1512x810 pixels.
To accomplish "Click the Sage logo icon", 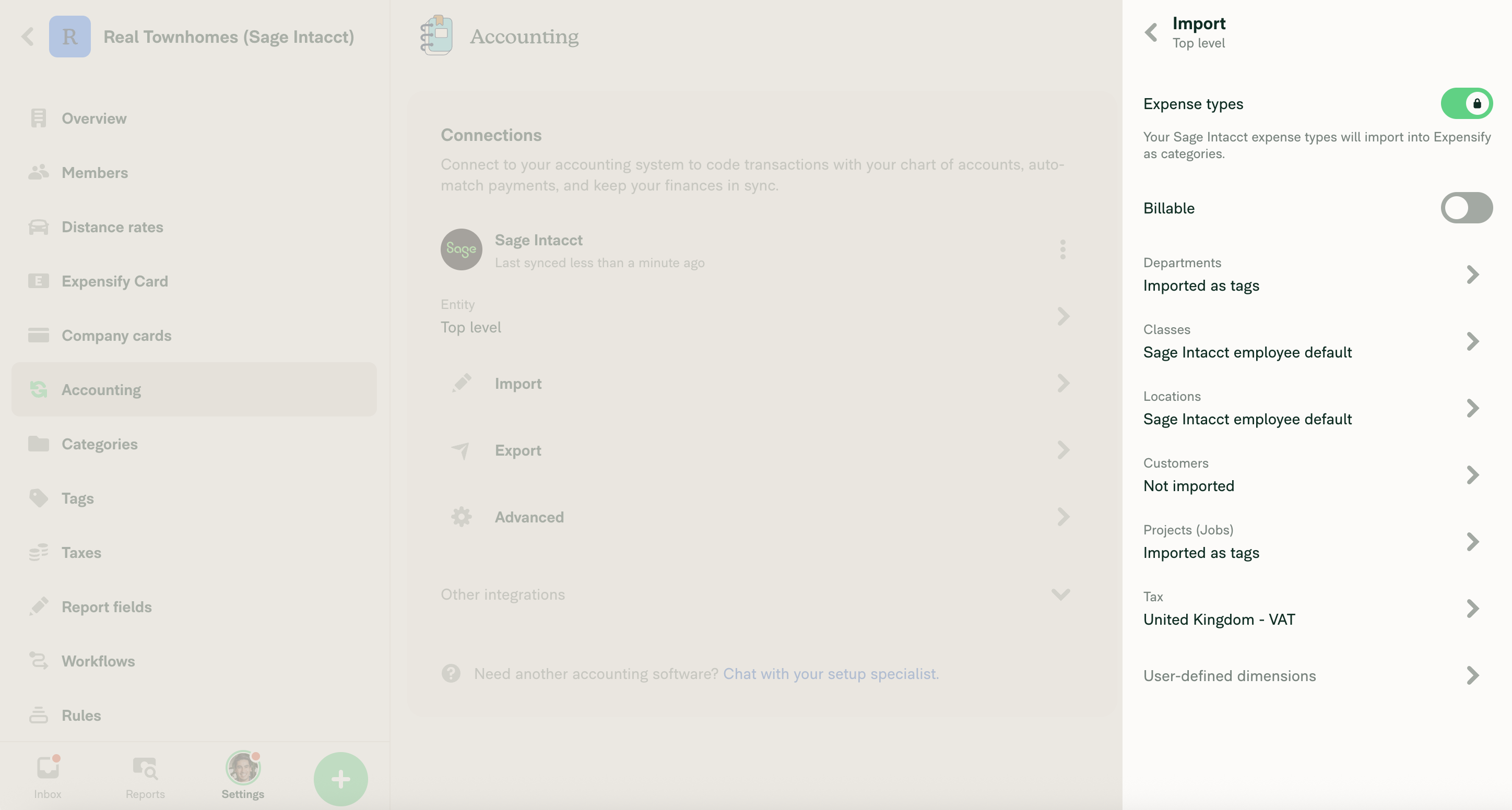I will point(462,249).
